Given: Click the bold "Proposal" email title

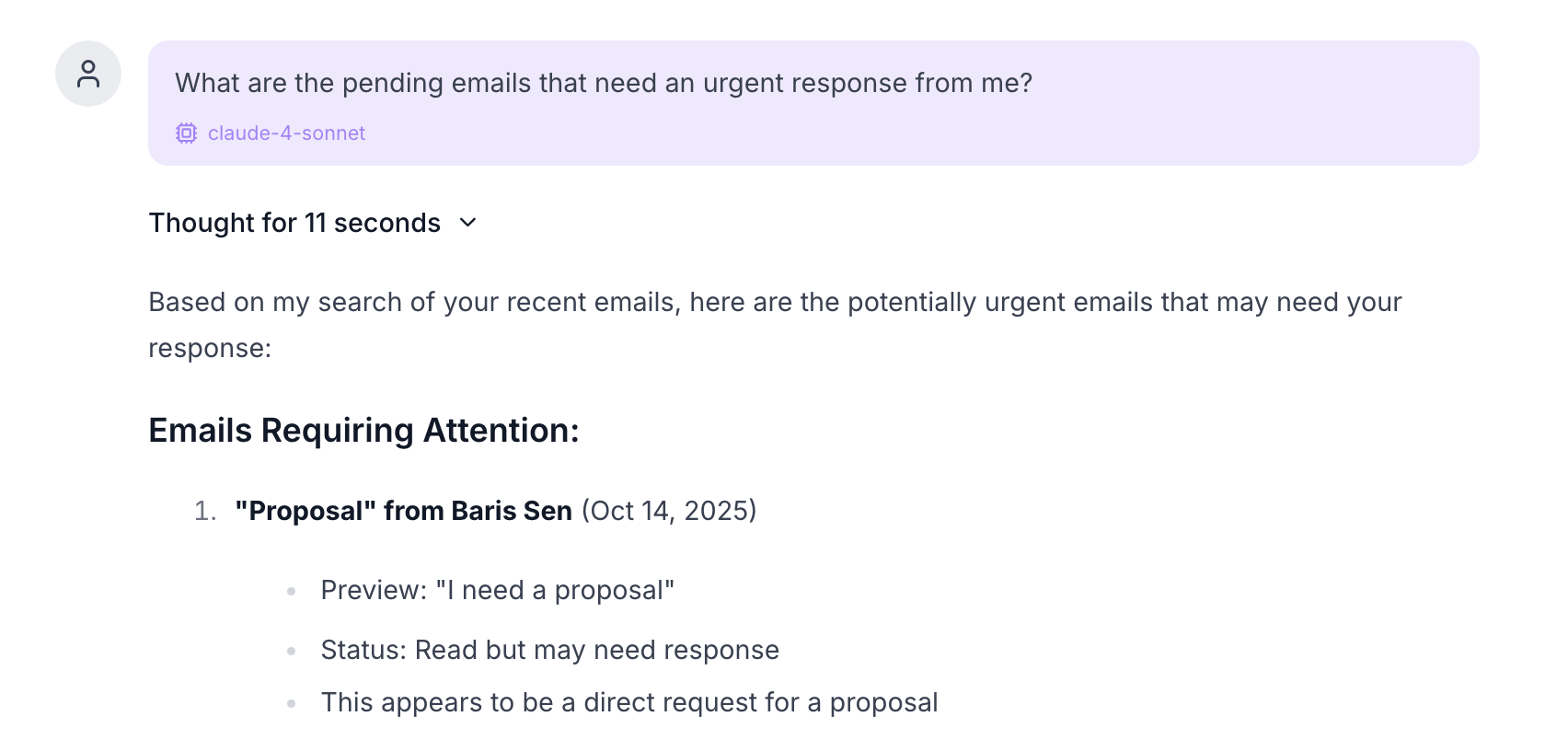Looking at the screenshot, I should click(x=305, y=511).
